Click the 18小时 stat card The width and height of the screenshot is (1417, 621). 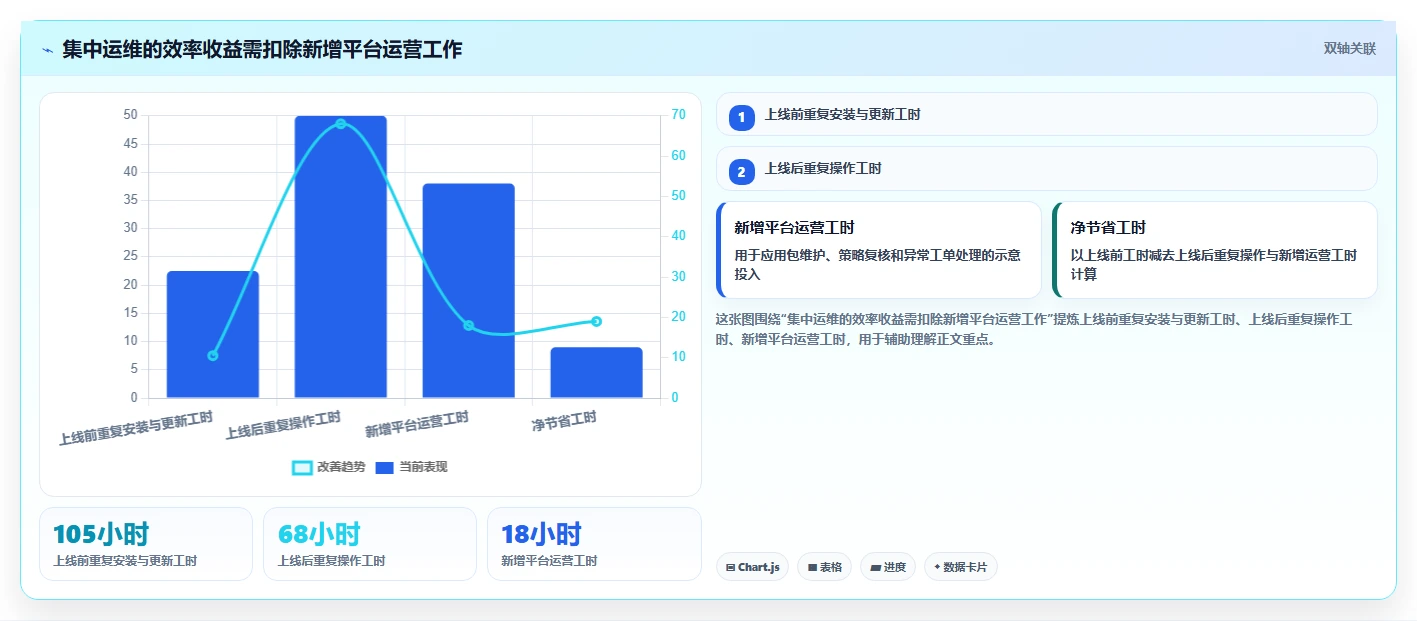pos(594,544)
